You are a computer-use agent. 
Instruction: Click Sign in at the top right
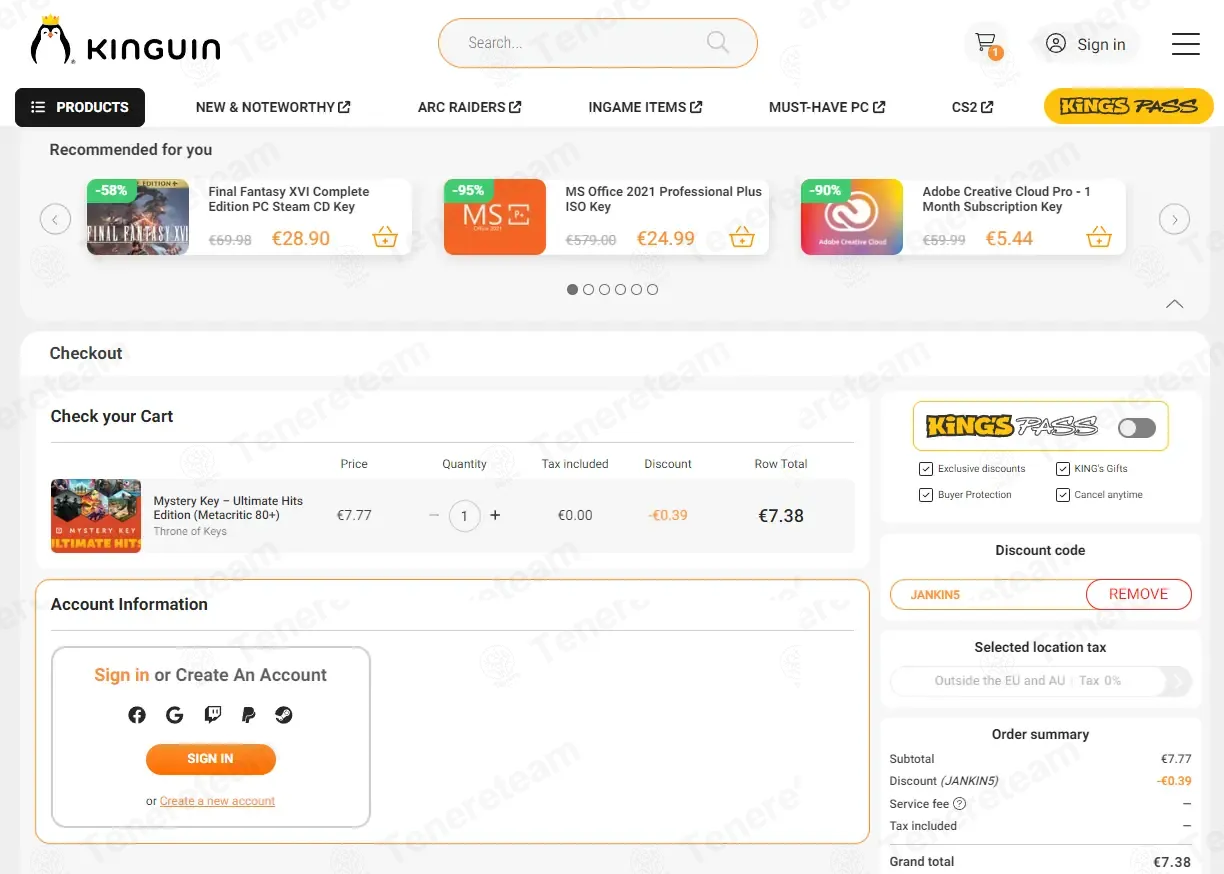[1086, 44]
